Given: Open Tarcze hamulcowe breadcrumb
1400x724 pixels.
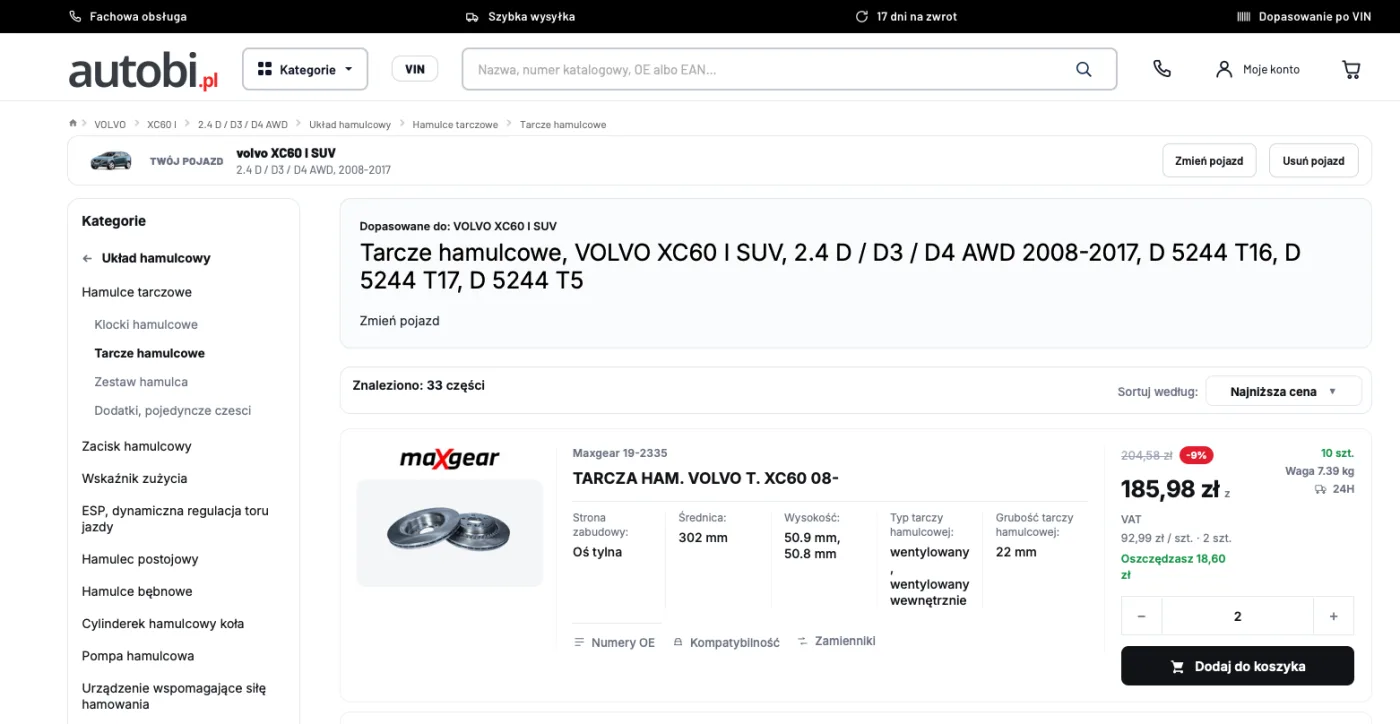Looking at the screenshot, I should pyautogui.click(x=563, y=124).
